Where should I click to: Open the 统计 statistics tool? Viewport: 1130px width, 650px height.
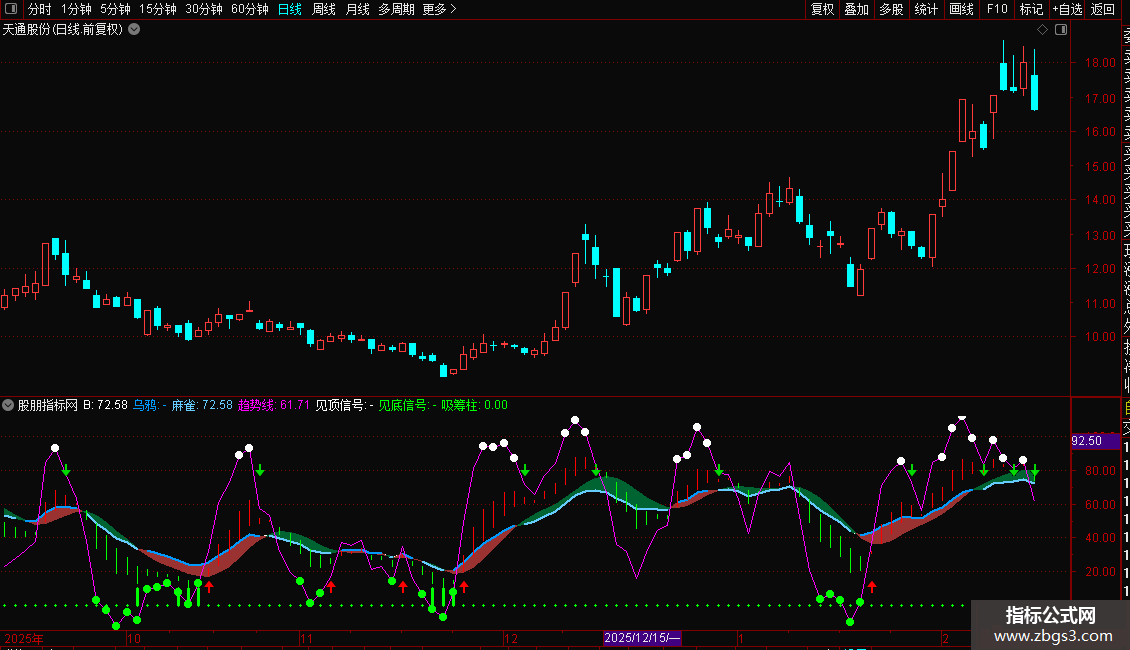[926, 9]
